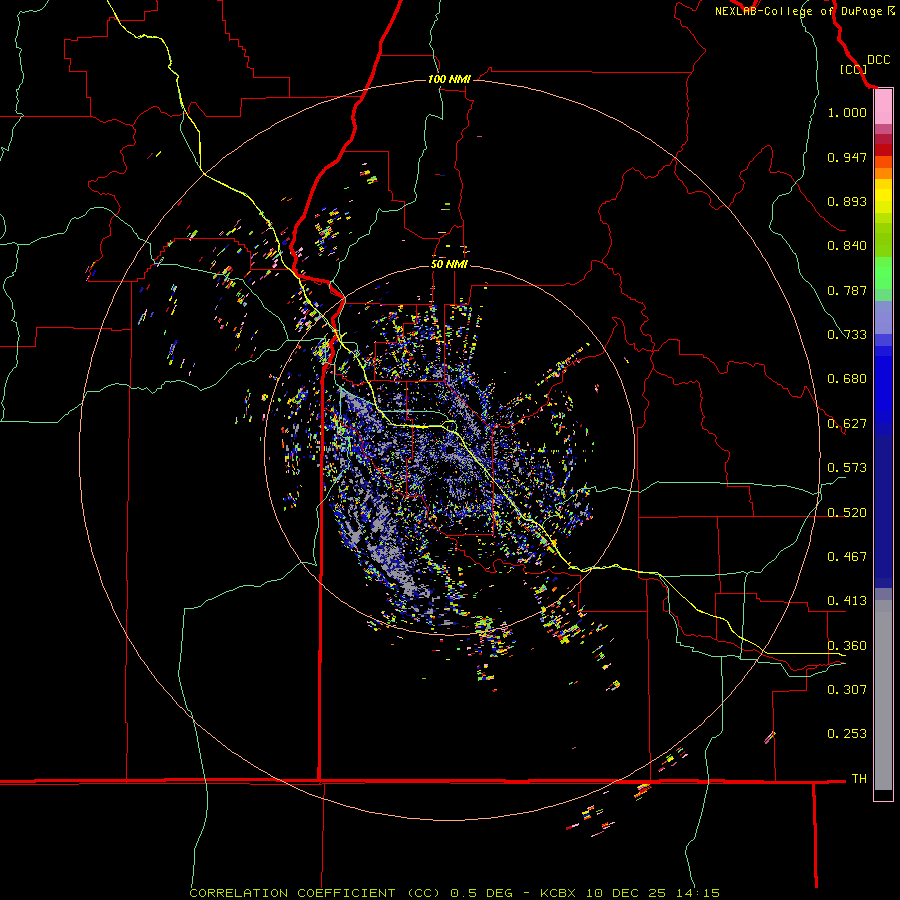Click the 50 NMI range ring label
This screenshot has width=900, height=900.
pos(449,264)
